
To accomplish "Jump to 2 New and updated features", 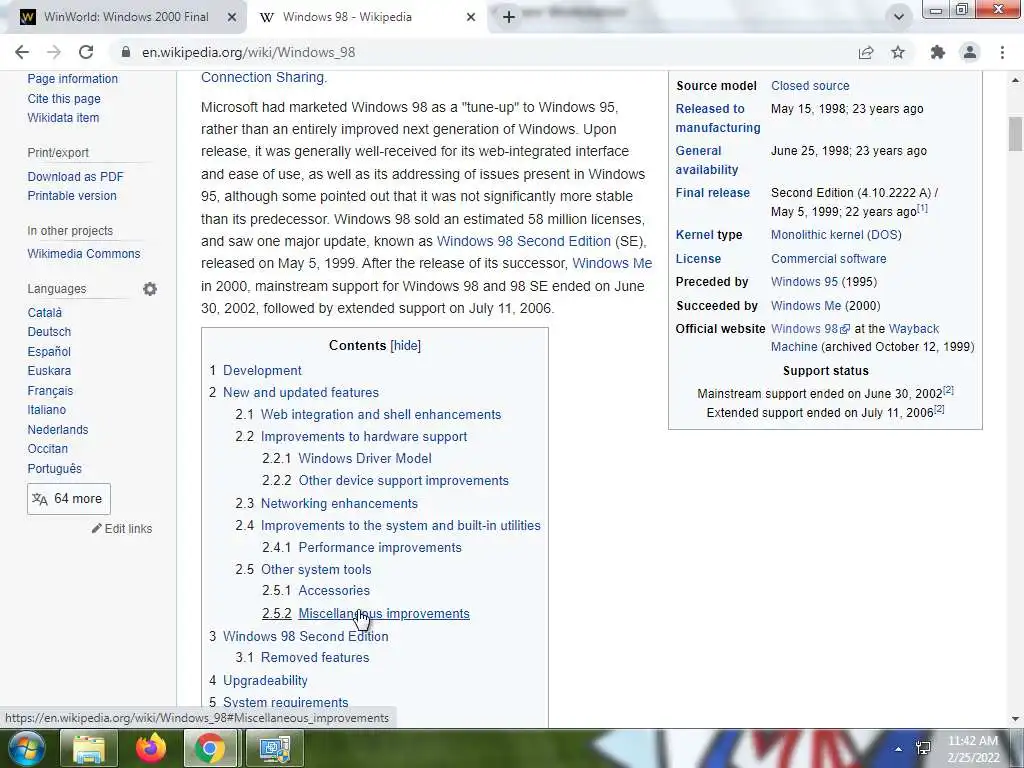I will [300, 392].
